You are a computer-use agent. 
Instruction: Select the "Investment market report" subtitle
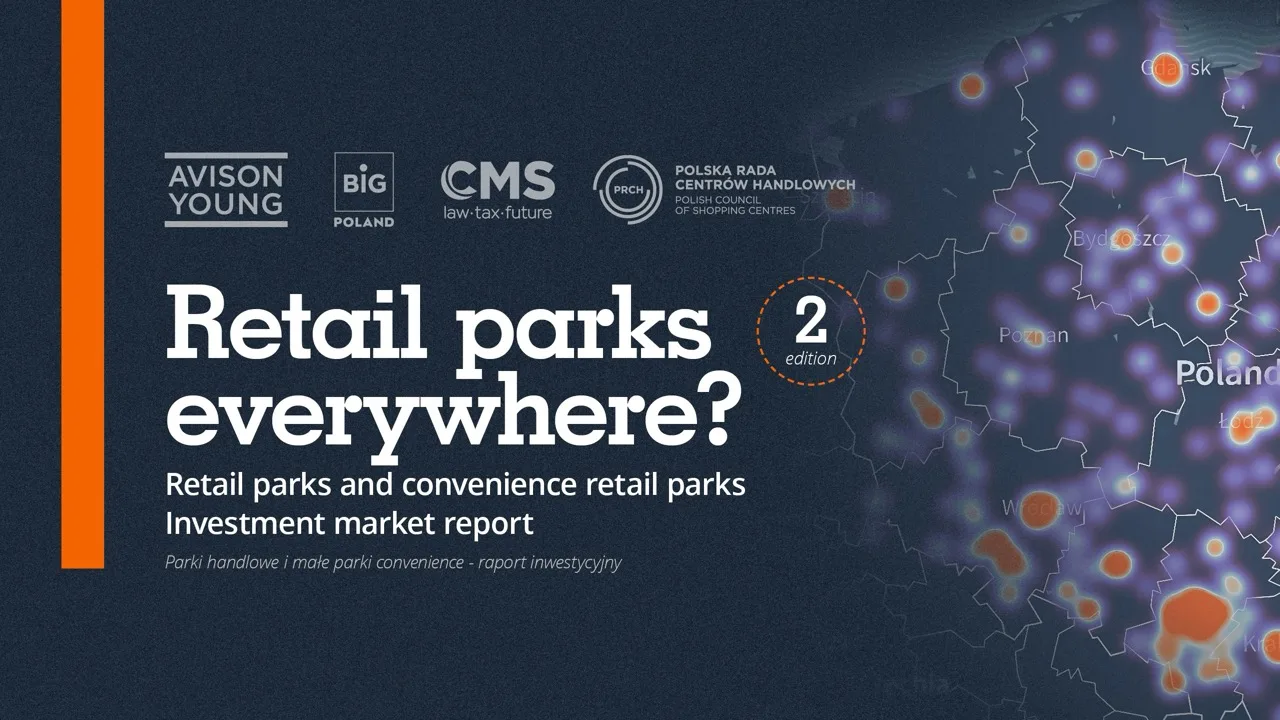coord(349,523)
